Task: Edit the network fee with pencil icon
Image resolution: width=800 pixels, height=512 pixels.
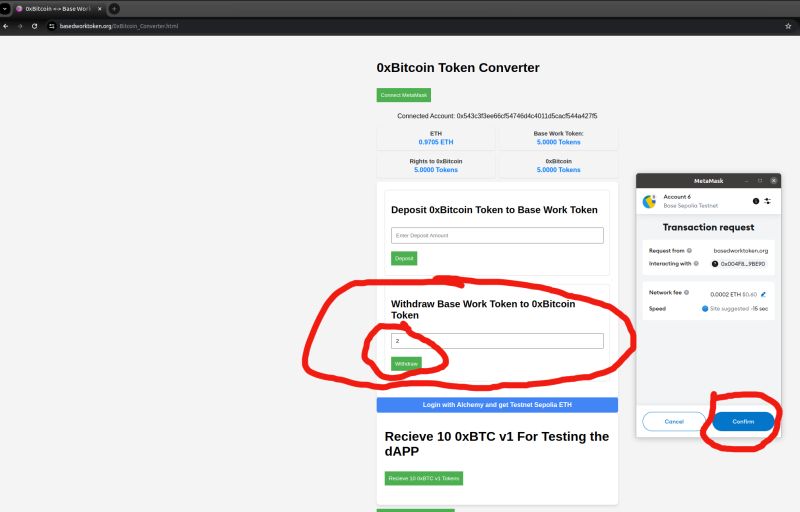Action: (763, 294)
